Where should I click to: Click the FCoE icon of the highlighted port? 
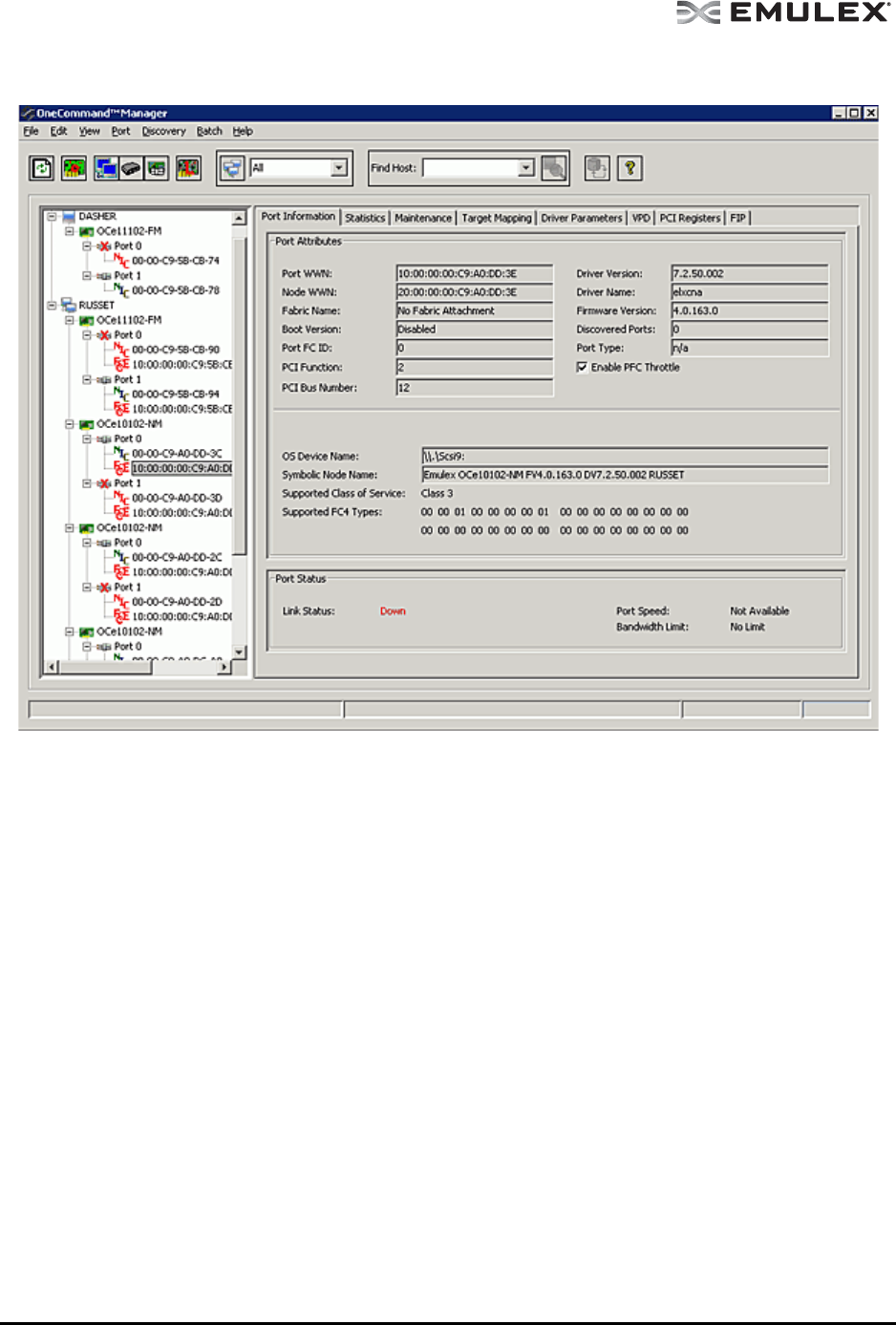121,468
